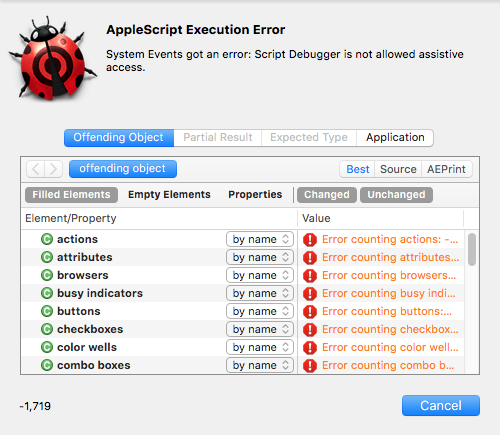
Task: Select the 'Error counting checkbox...' value
Action: click(390, 329)
